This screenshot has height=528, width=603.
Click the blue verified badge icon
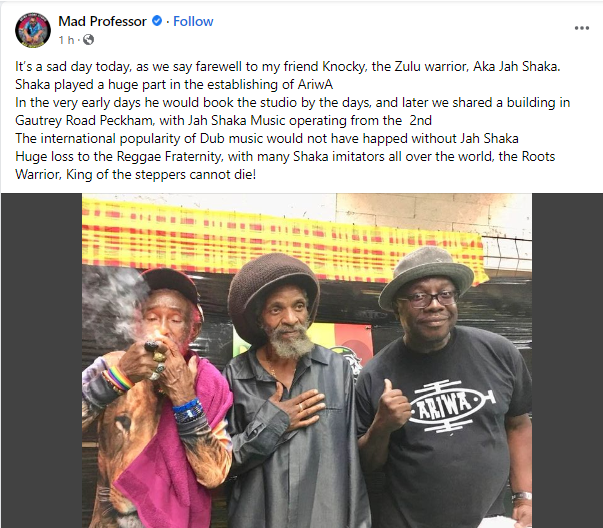pyautogui.click(x=157, y=21)
